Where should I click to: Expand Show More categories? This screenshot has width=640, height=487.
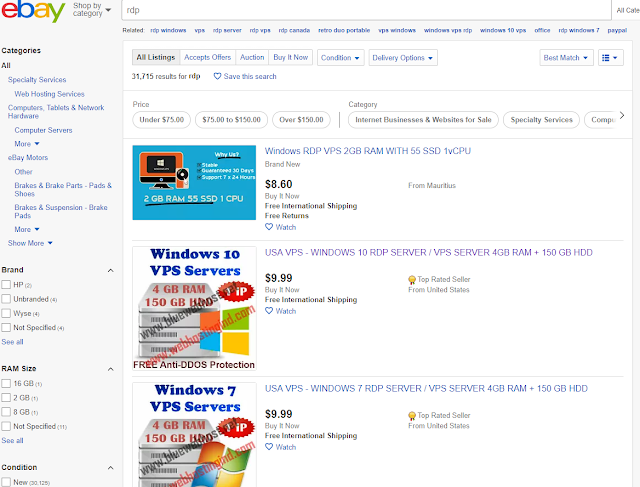[30, 243]
